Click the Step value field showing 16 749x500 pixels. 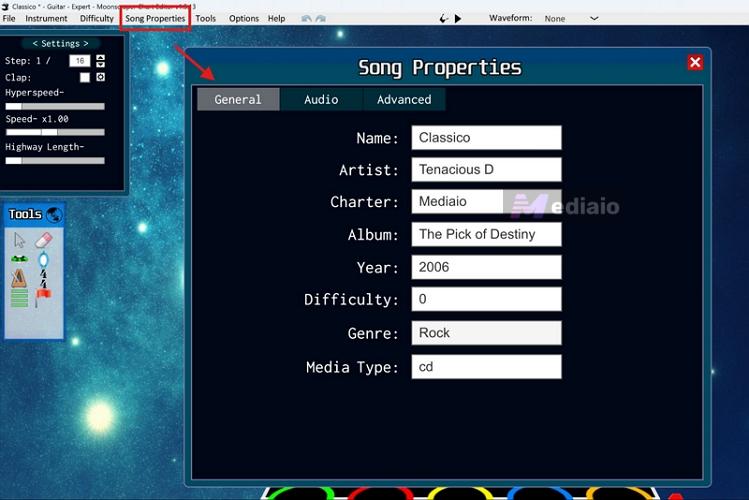pyautogui.click(x=80, y=61)
